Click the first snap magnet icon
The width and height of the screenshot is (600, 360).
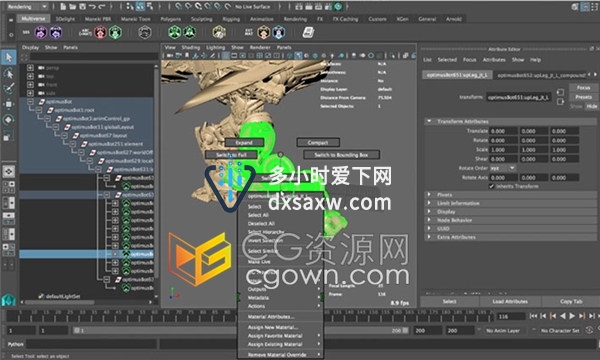coord(179,7)
